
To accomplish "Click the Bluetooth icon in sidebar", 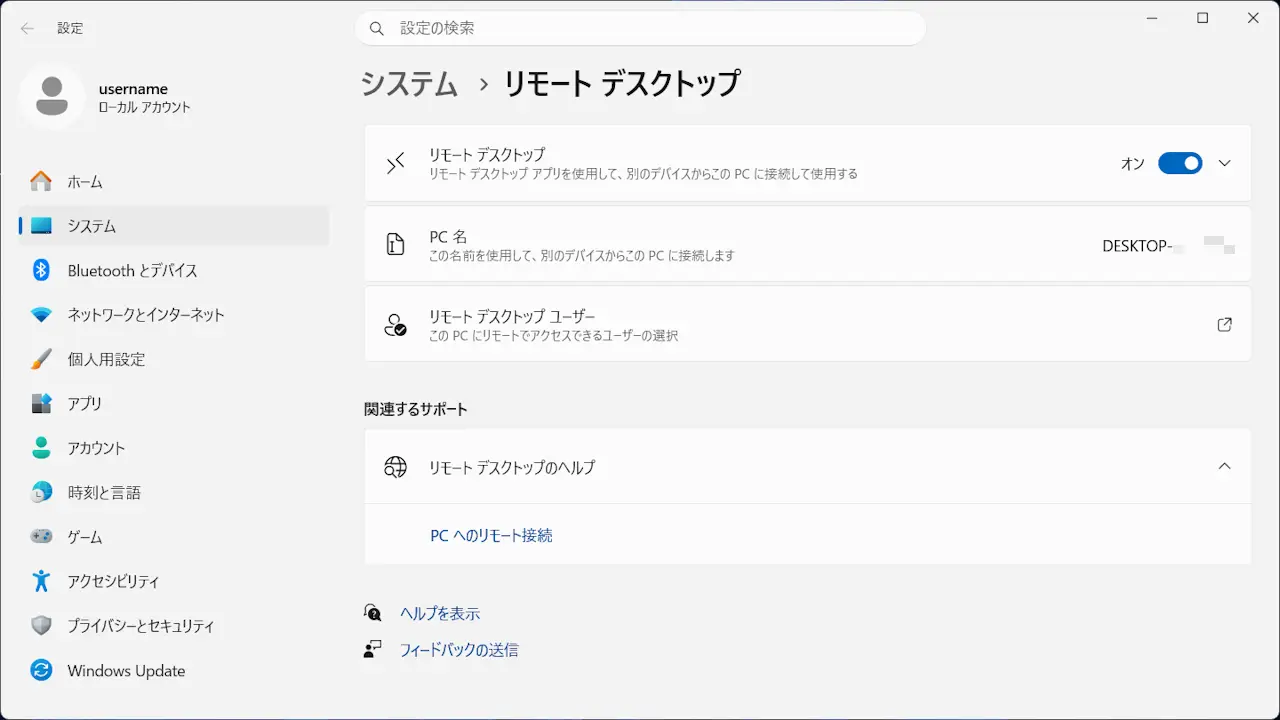I will (x=41, y=270).
